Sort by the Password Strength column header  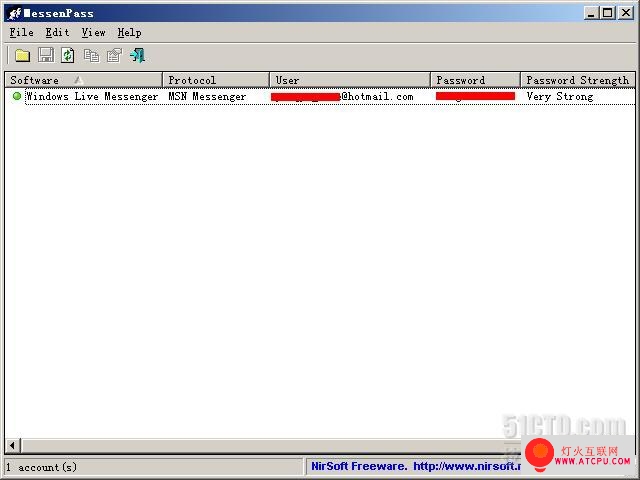point(578,80)
